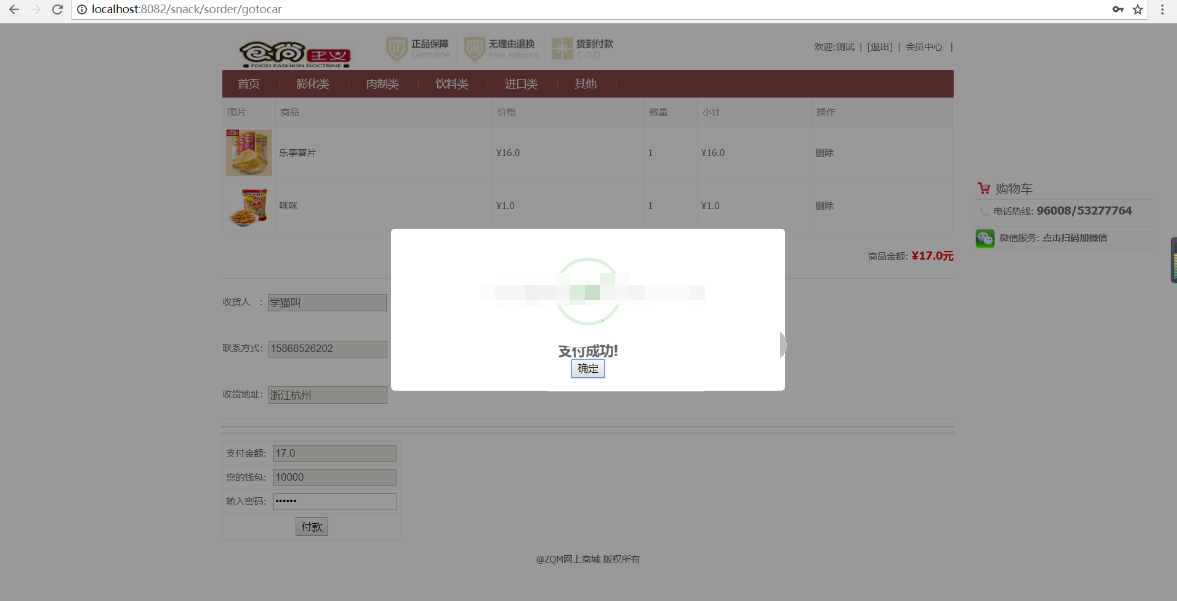The height and width of the screenshot is (601, 1177).
Task: Click the 乐事薯片 product thumbnail
Action: point(248,152)
